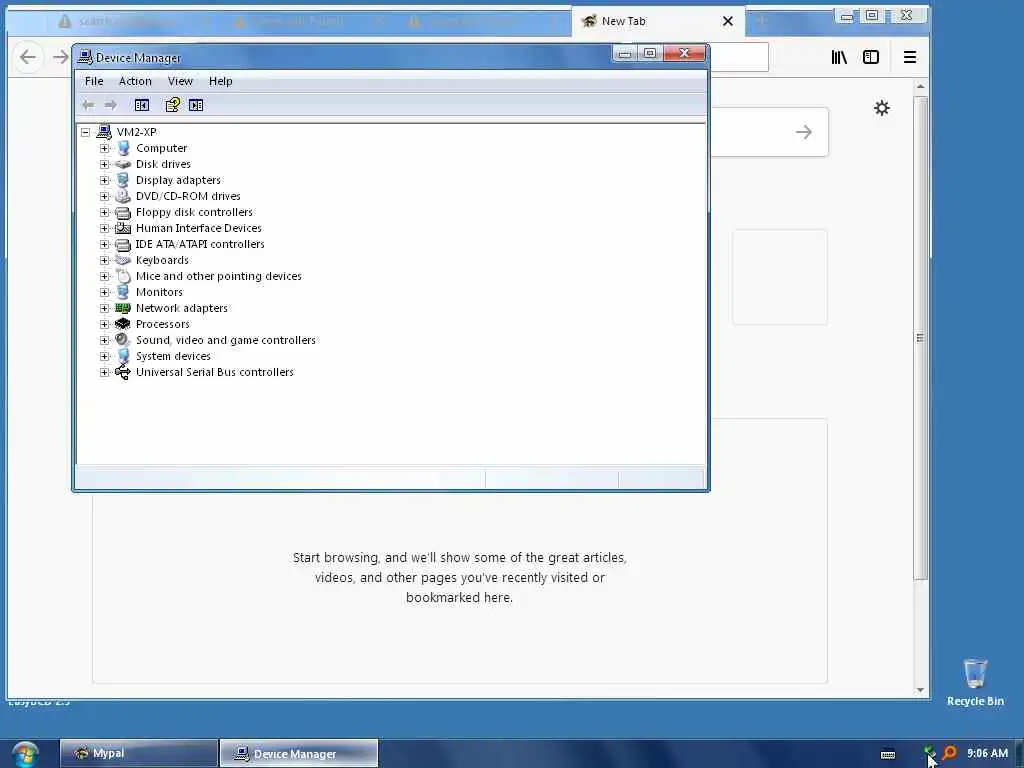Click the USB controllers trident icon
The image size is (1024, 768).
(123, 372)
